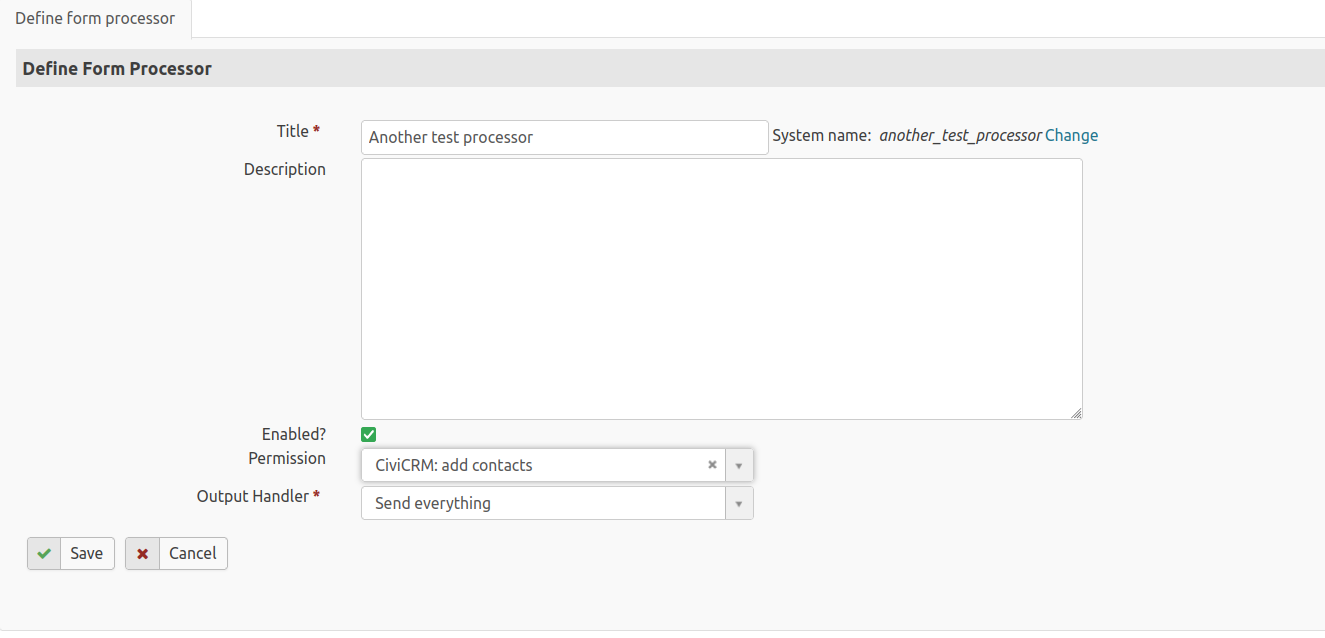Click inside the Description text area

[x=721, y=288]
